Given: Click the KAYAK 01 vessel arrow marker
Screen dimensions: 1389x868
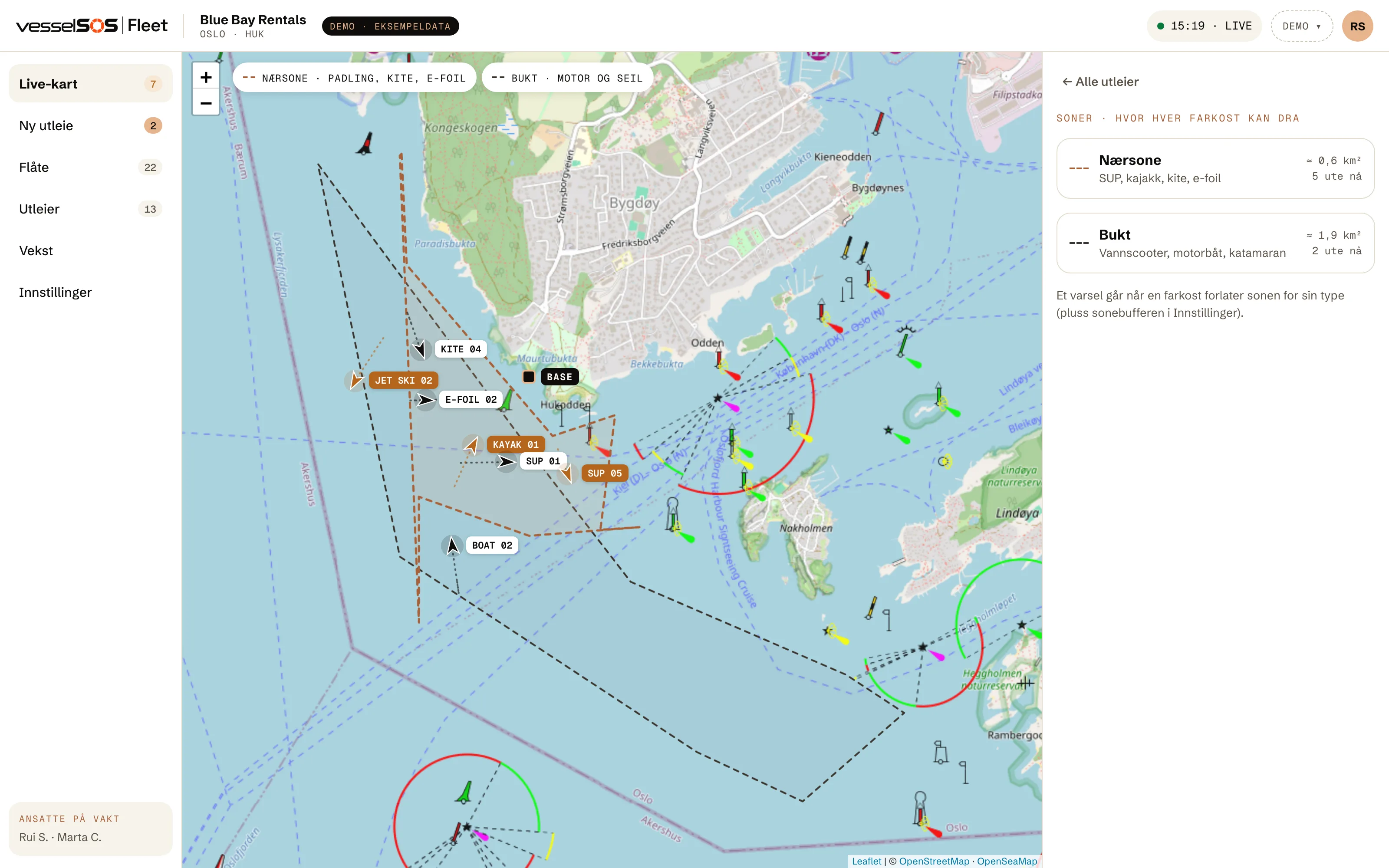Looking at the screenshot, I should [x=472, y=445].
